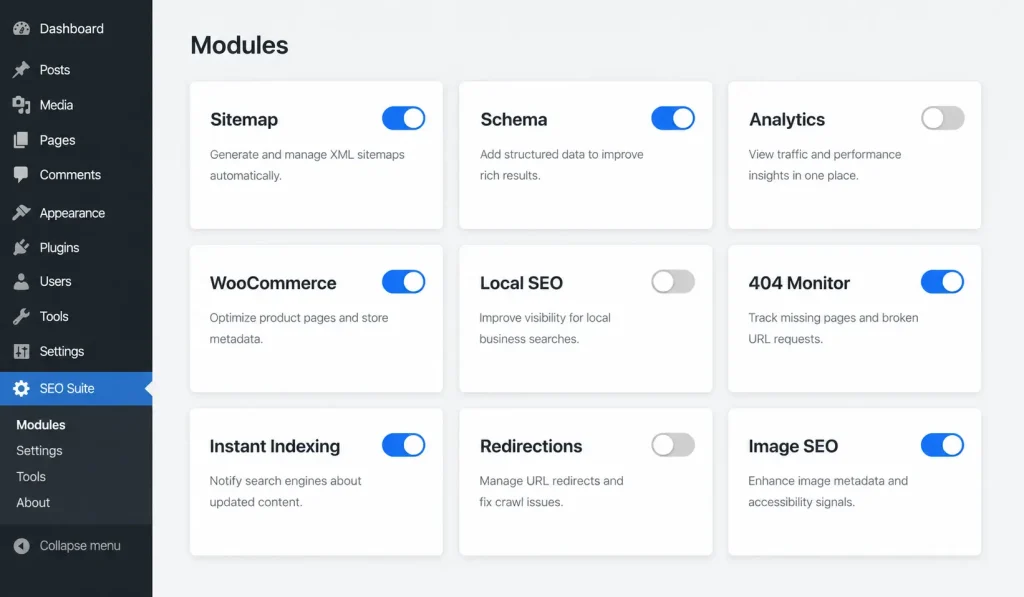Image resolution: width=1024 pixels, height=597 pixels.
Task: Click the Local SEO card title
Action: coord(521,283)
